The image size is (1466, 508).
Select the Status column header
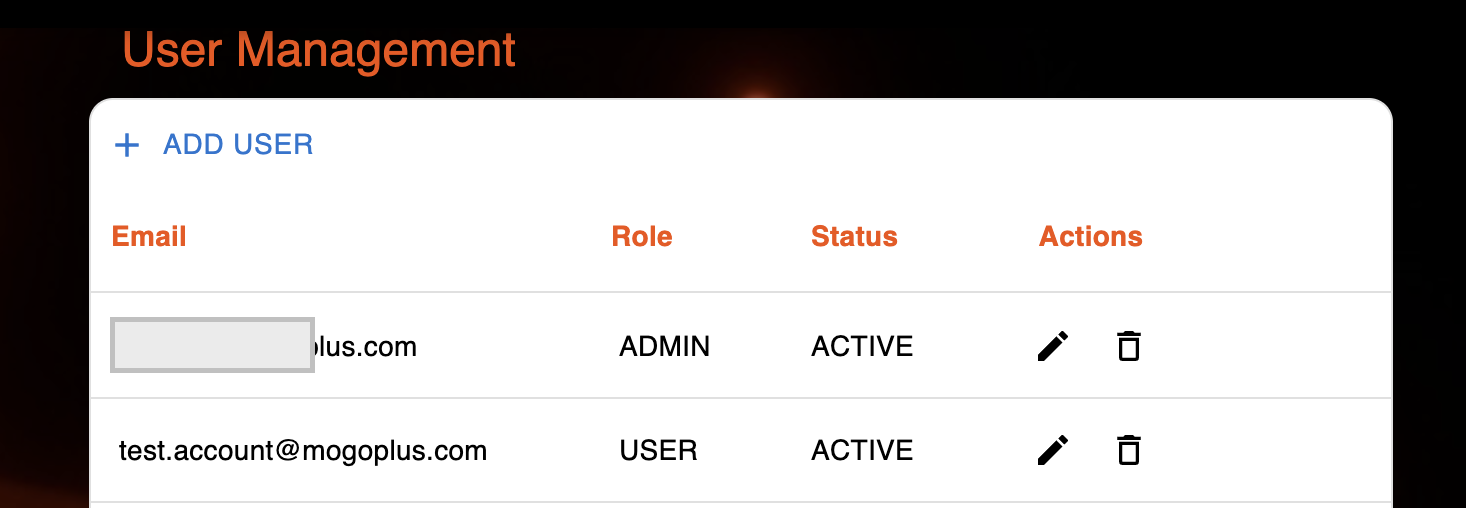click(x=854, y=237)
